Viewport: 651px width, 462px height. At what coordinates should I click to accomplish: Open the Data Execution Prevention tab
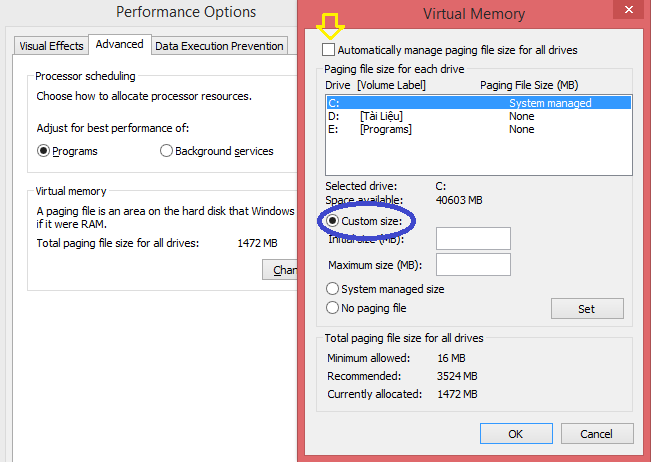[219, 45]
